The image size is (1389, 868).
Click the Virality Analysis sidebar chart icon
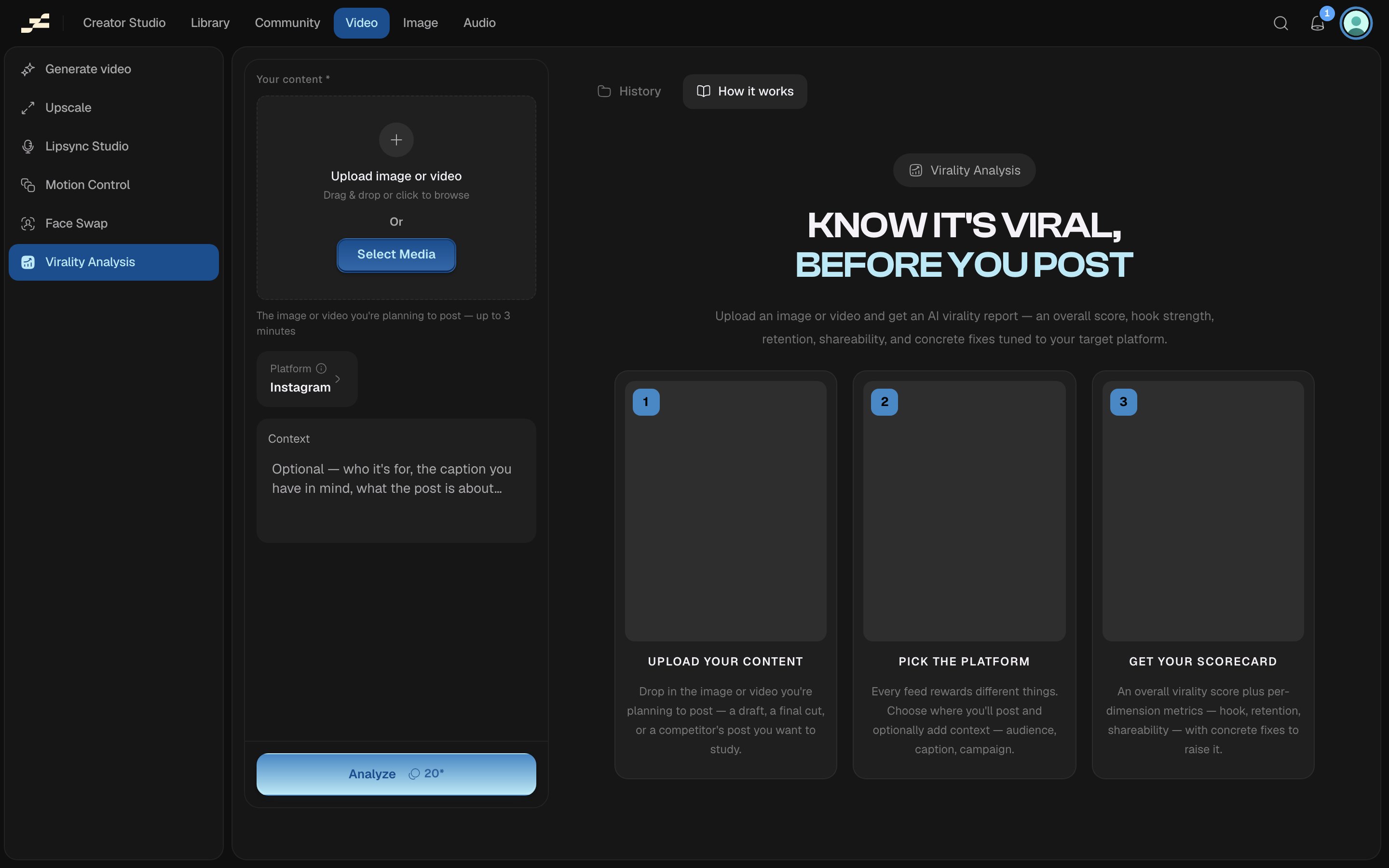27,262
